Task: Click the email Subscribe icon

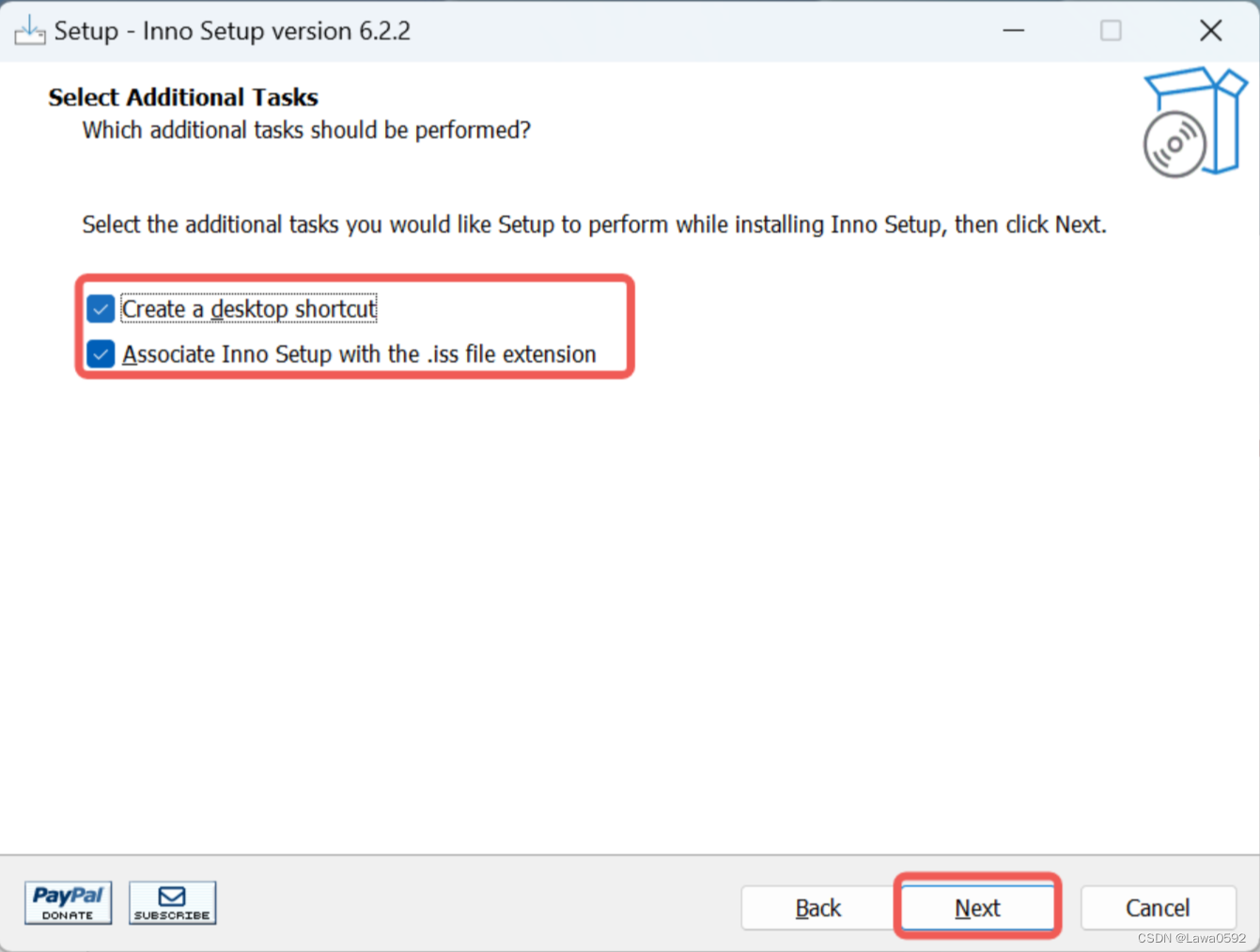Action: 172,902
